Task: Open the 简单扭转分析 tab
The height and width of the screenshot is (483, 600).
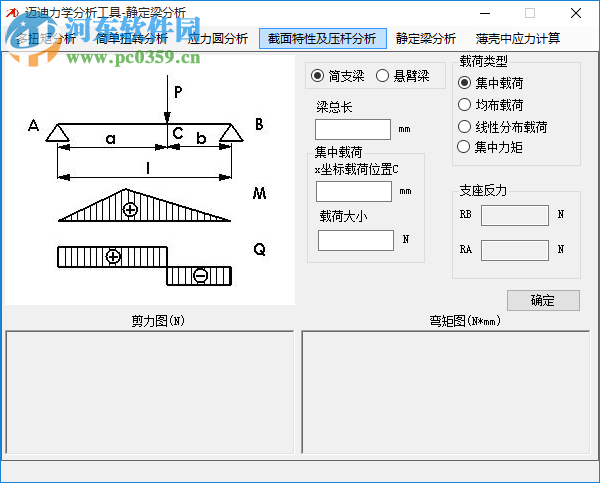Action: (131, 38)
